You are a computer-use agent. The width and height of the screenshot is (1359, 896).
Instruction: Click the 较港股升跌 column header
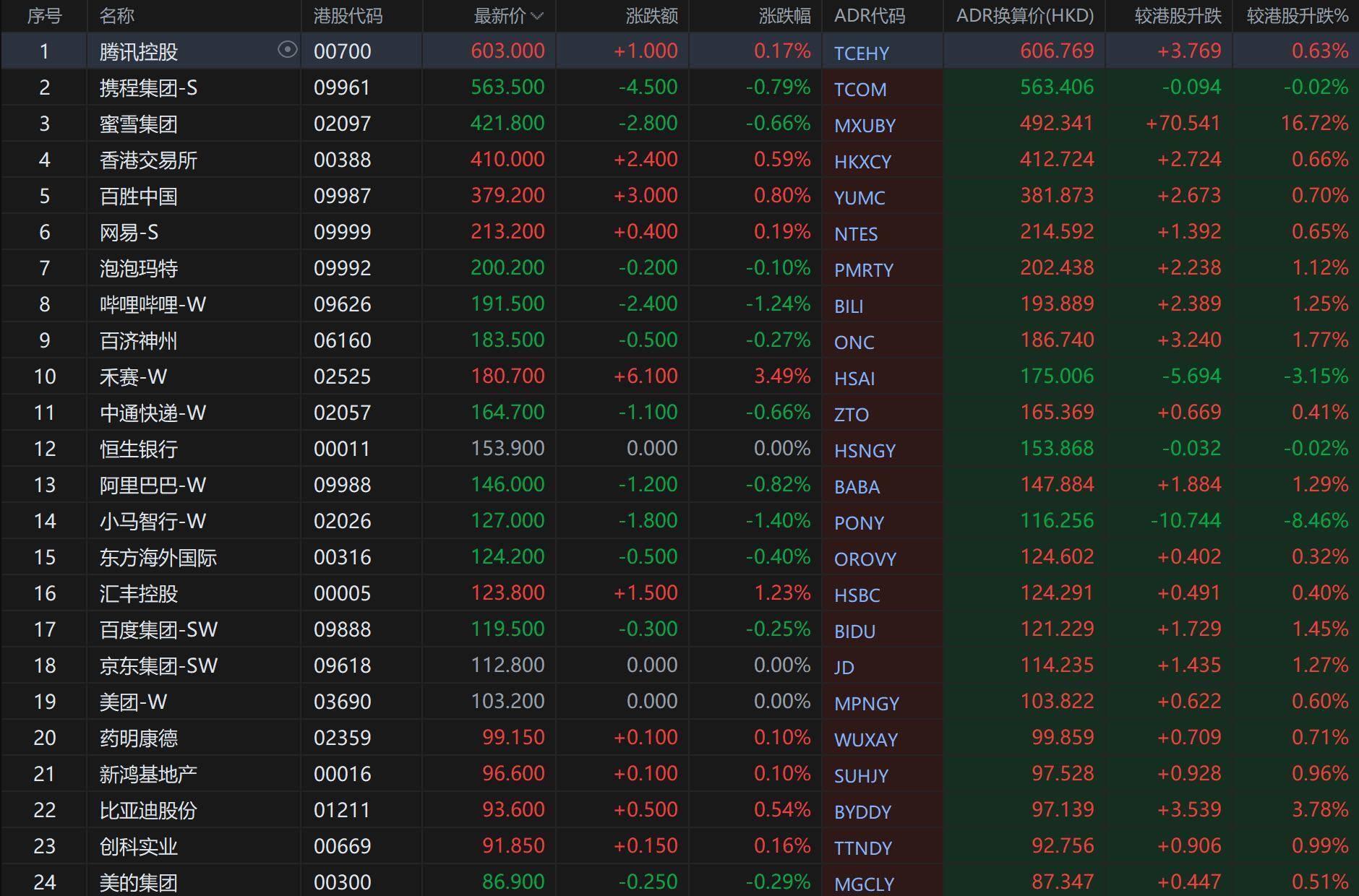coord(1178,16)
